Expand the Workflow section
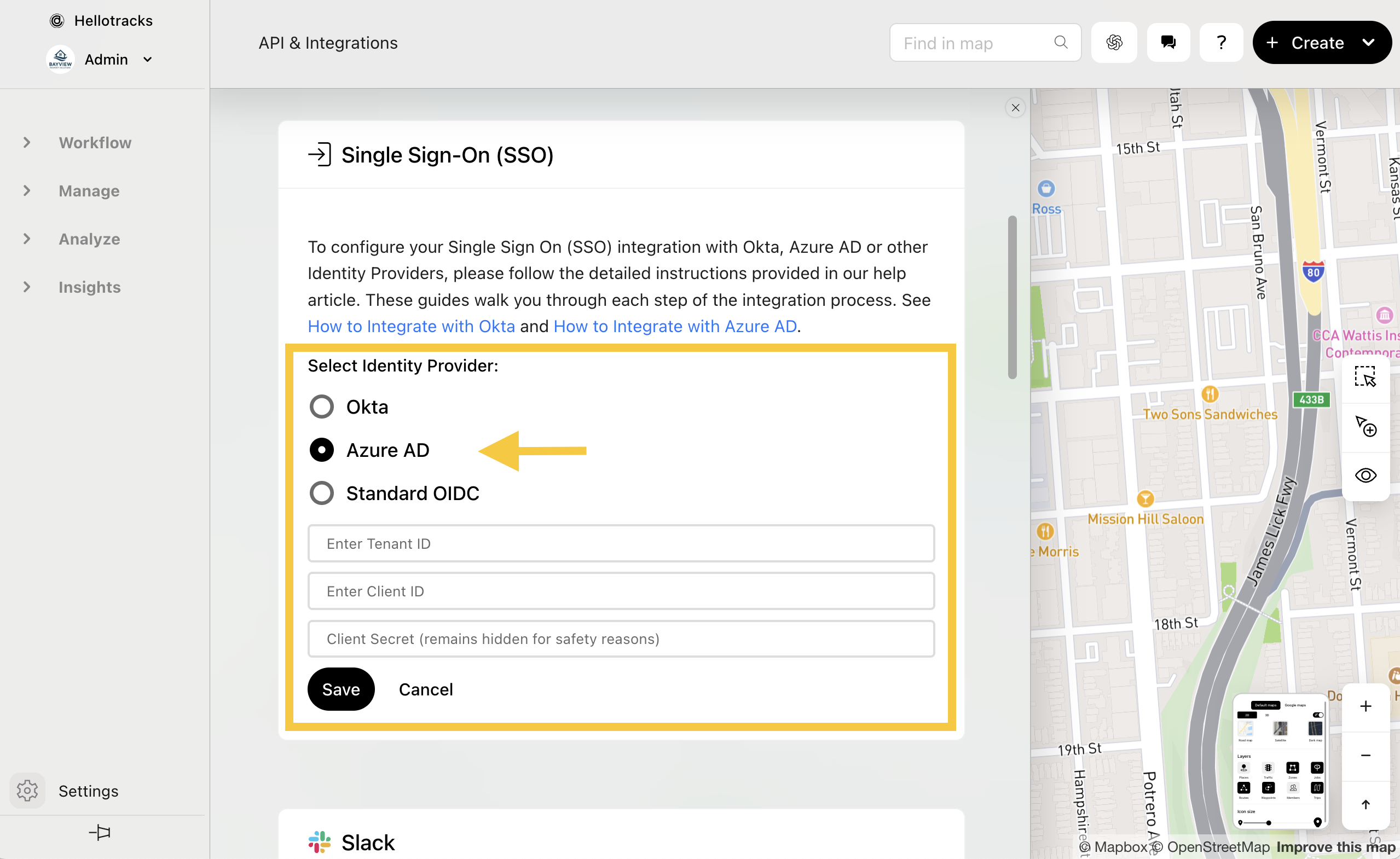This screenshot has height=859, width=1400. coord(27,143)
